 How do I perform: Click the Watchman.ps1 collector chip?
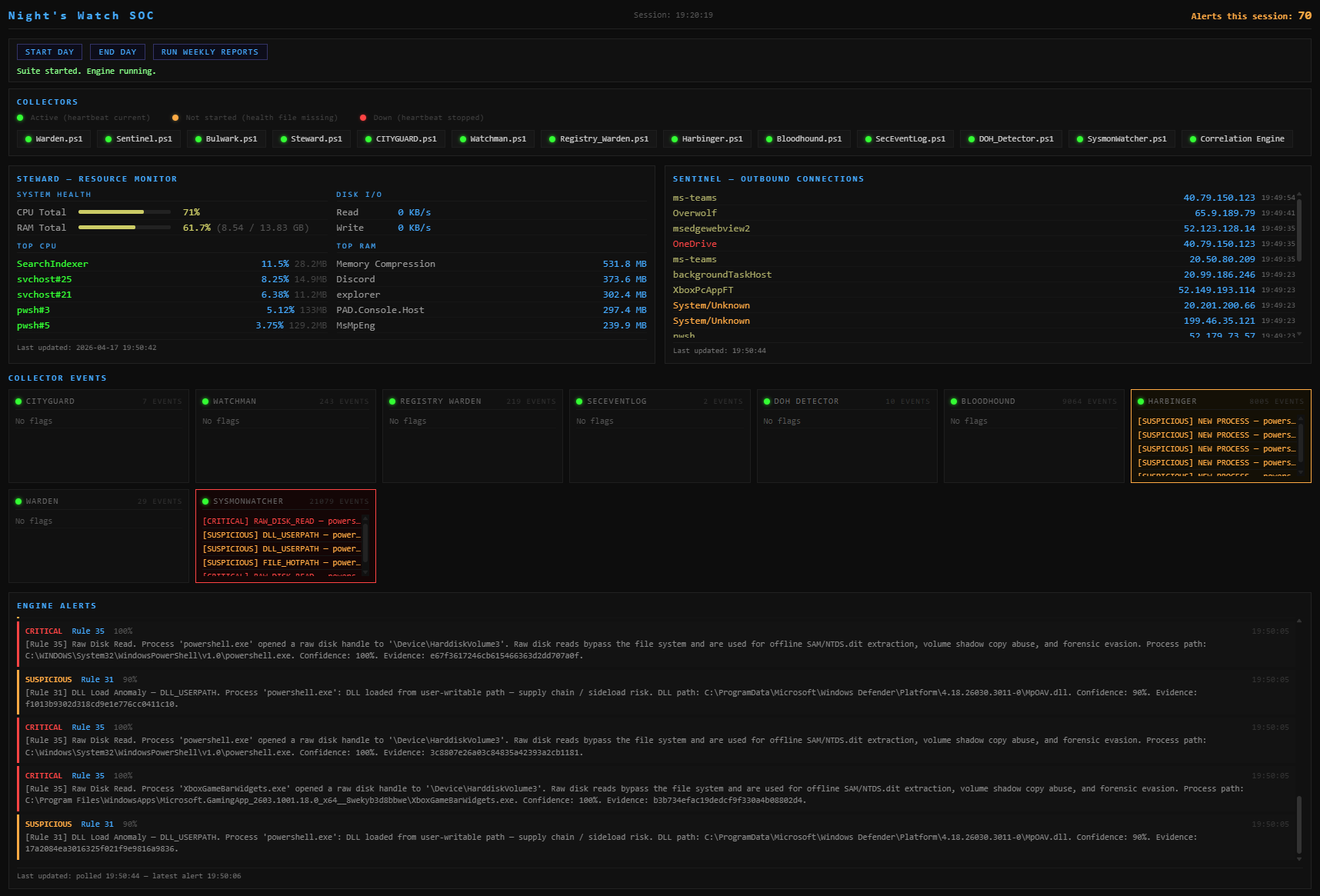tap(493, 139)
